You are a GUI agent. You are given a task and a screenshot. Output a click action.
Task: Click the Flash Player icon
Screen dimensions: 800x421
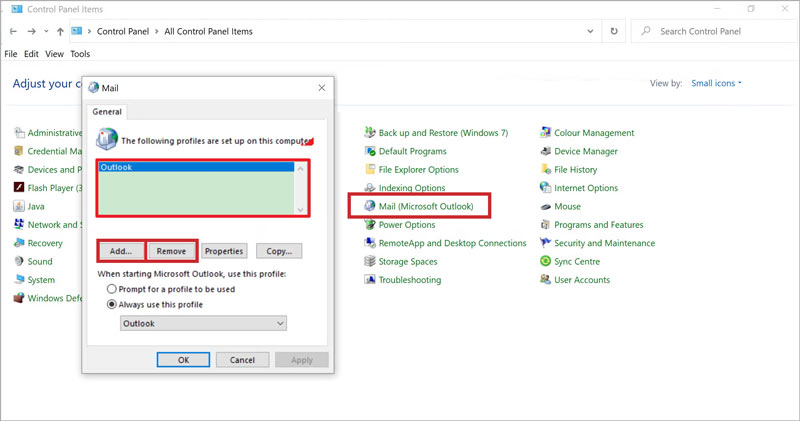point(19,187)
